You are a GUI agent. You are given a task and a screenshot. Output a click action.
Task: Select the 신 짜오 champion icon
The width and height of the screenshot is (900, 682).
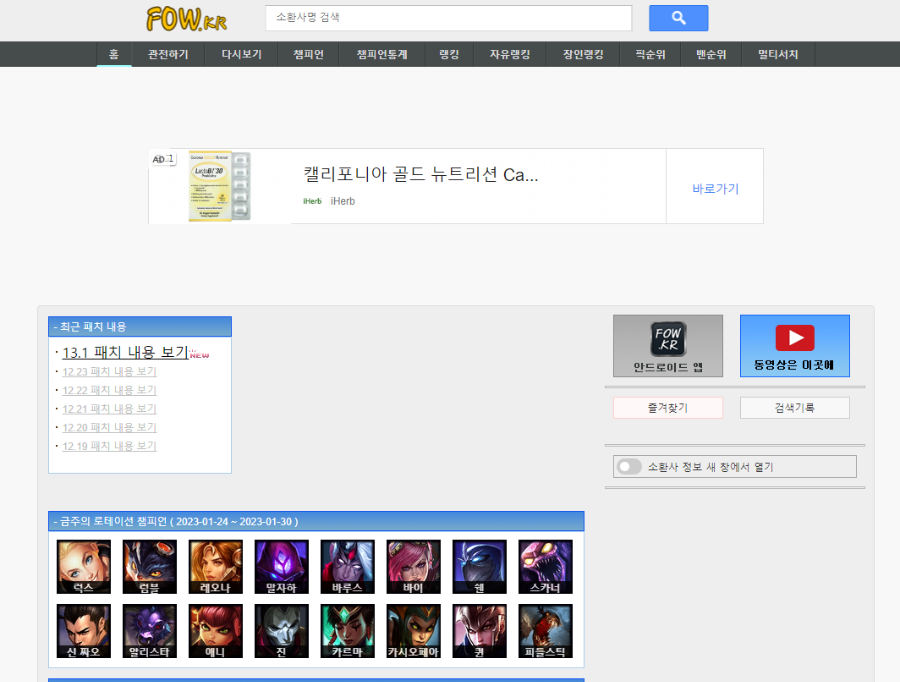pyautogui.click(x=84, y=631)
